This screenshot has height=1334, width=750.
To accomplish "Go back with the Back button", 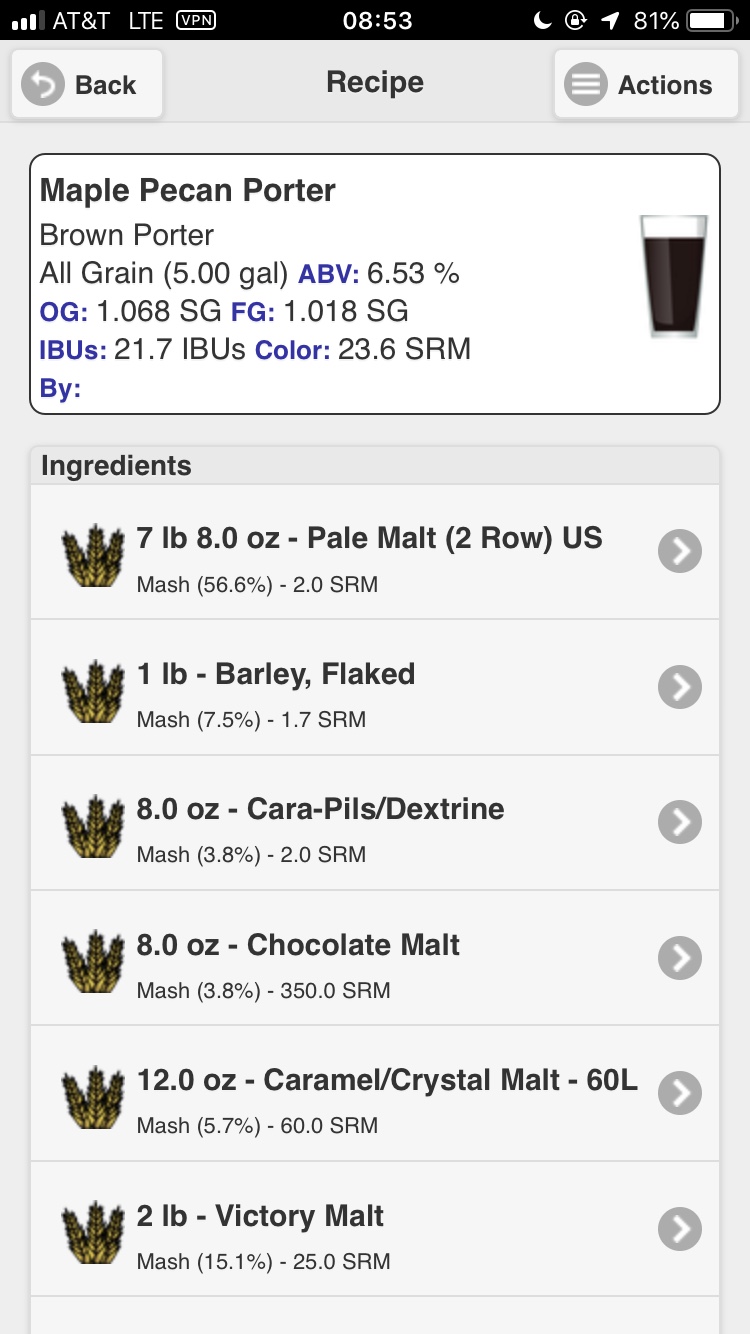I will click(x=86, y=84).
